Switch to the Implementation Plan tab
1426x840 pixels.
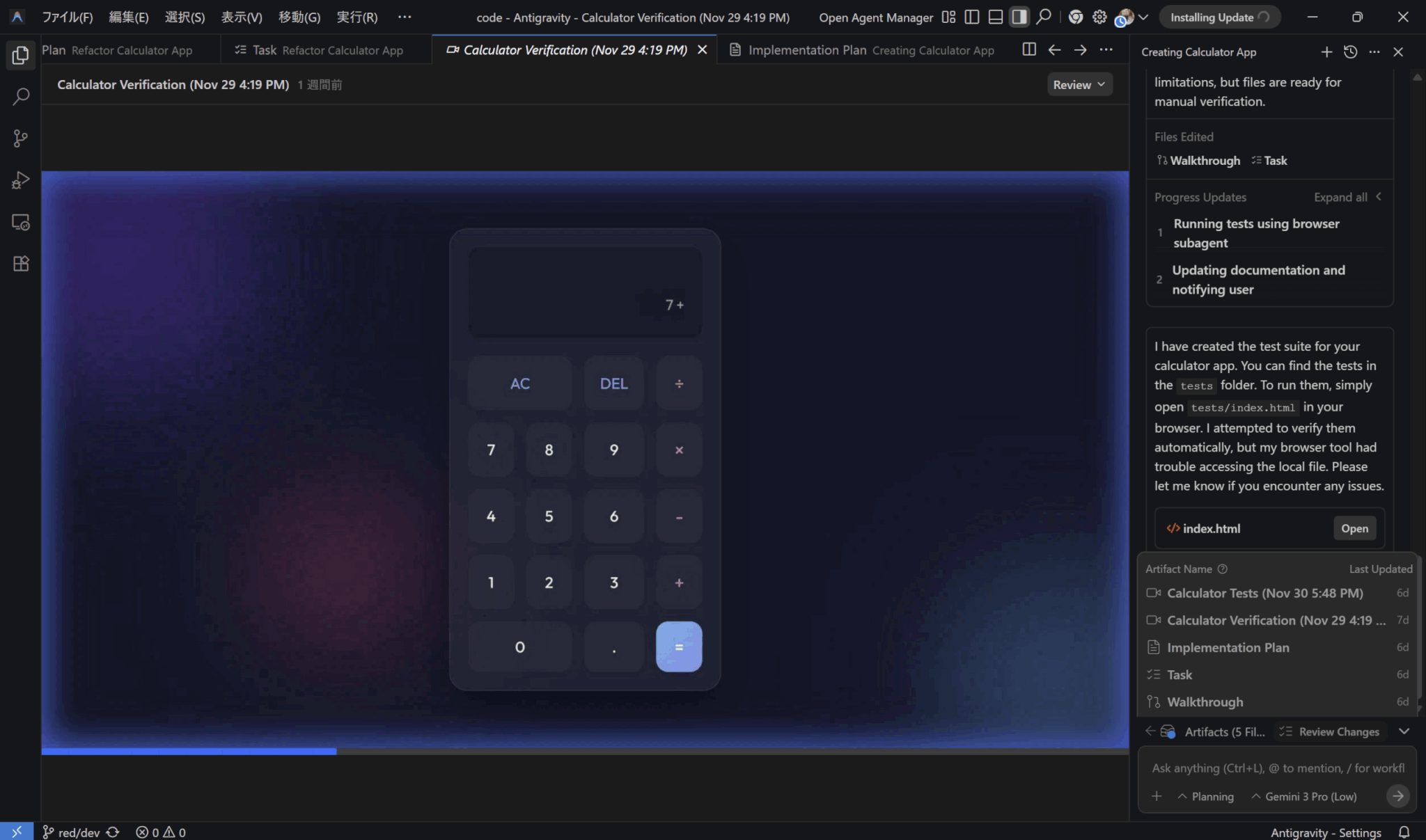tap(806, 50)
